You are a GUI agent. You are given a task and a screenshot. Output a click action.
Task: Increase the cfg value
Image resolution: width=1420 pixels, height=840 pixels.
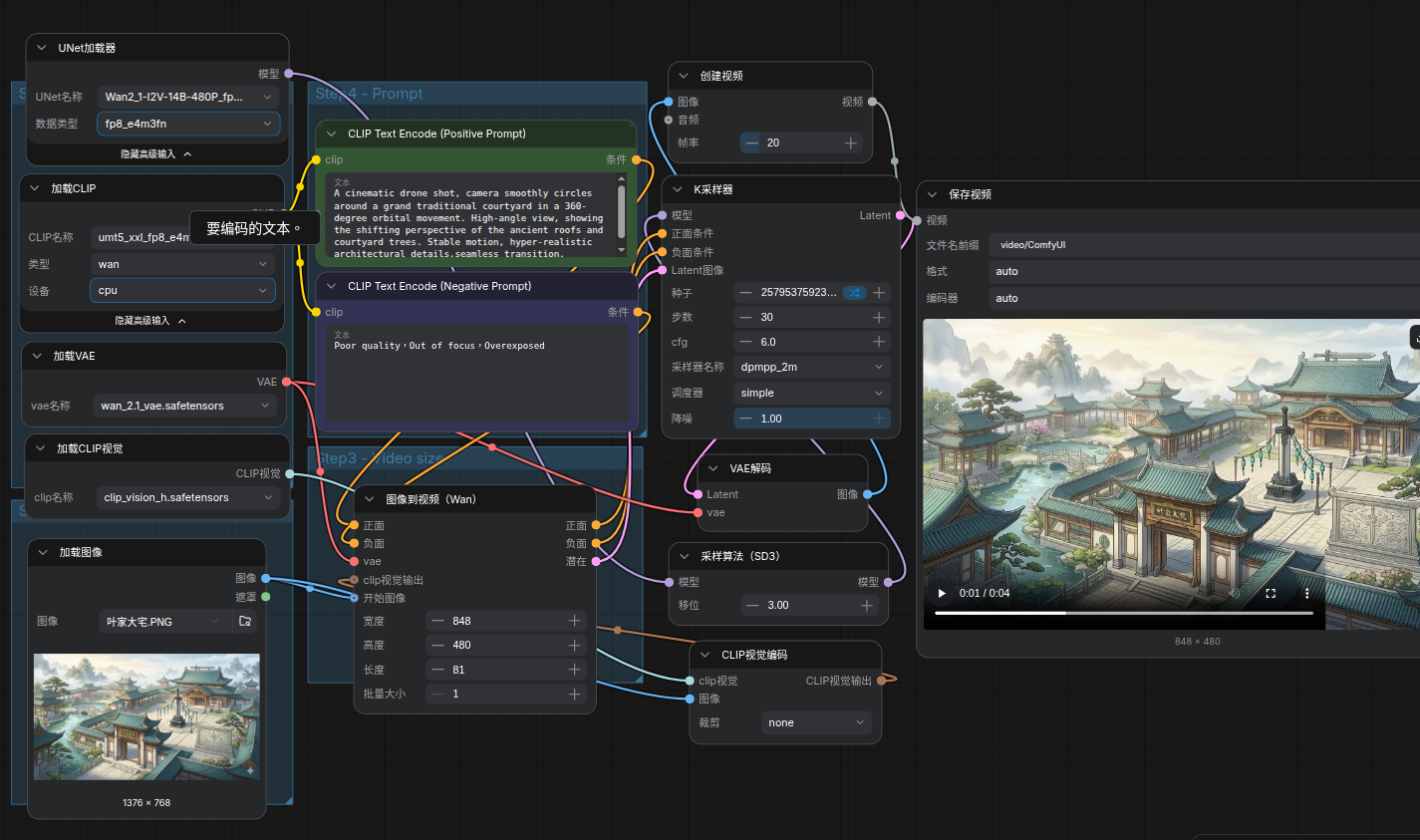pos(879,342)
